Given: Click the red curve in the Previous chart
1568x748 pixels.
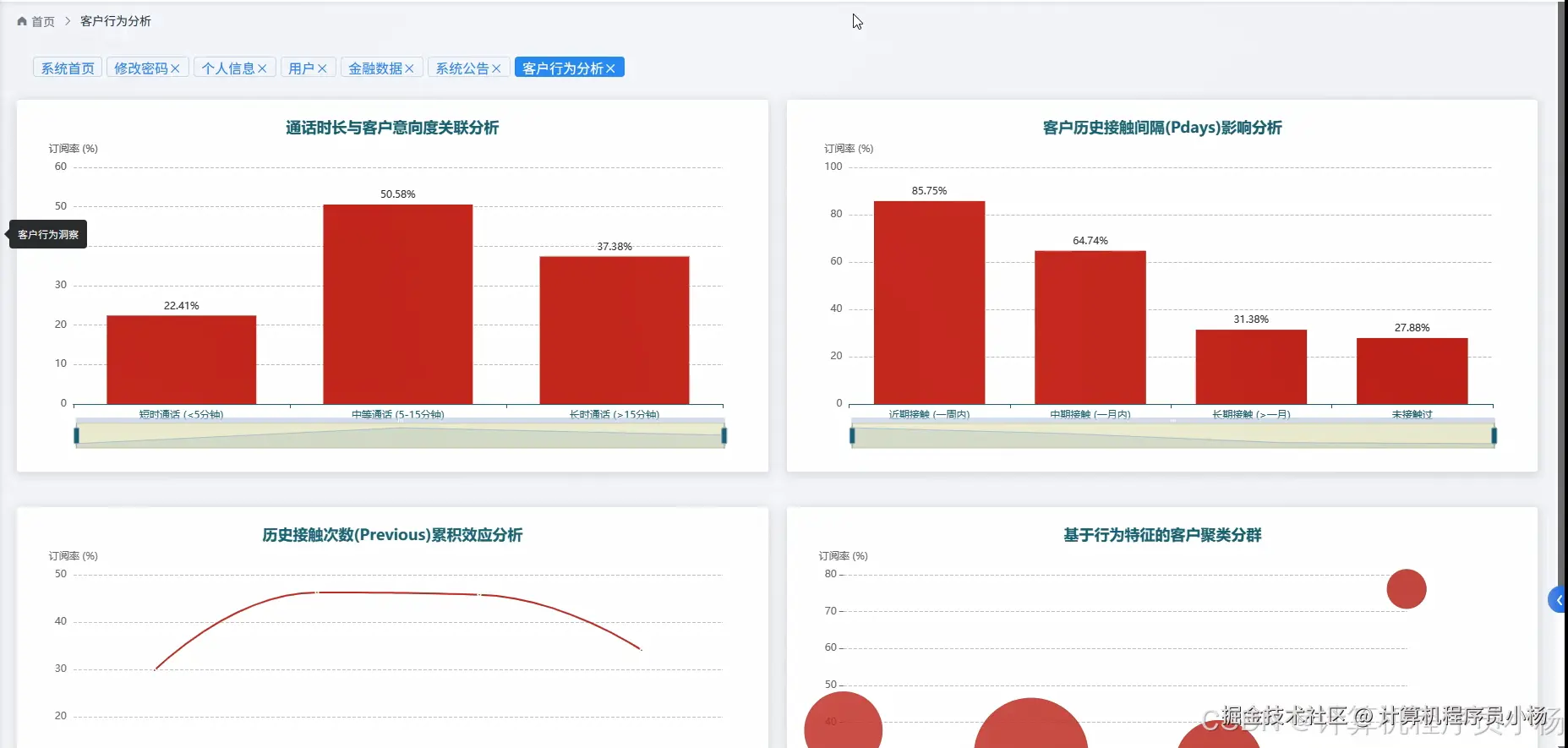Looking at the screenshot, I should coord(397,593).
